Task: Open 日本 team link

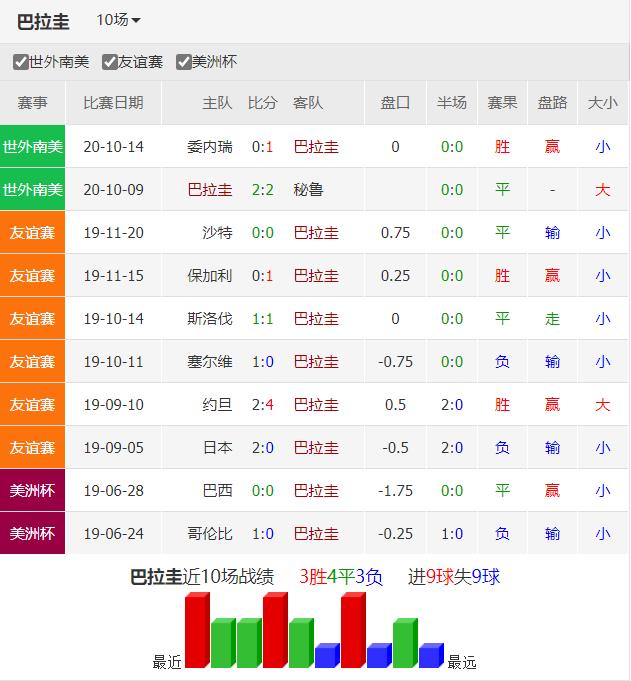Action: 217,448
